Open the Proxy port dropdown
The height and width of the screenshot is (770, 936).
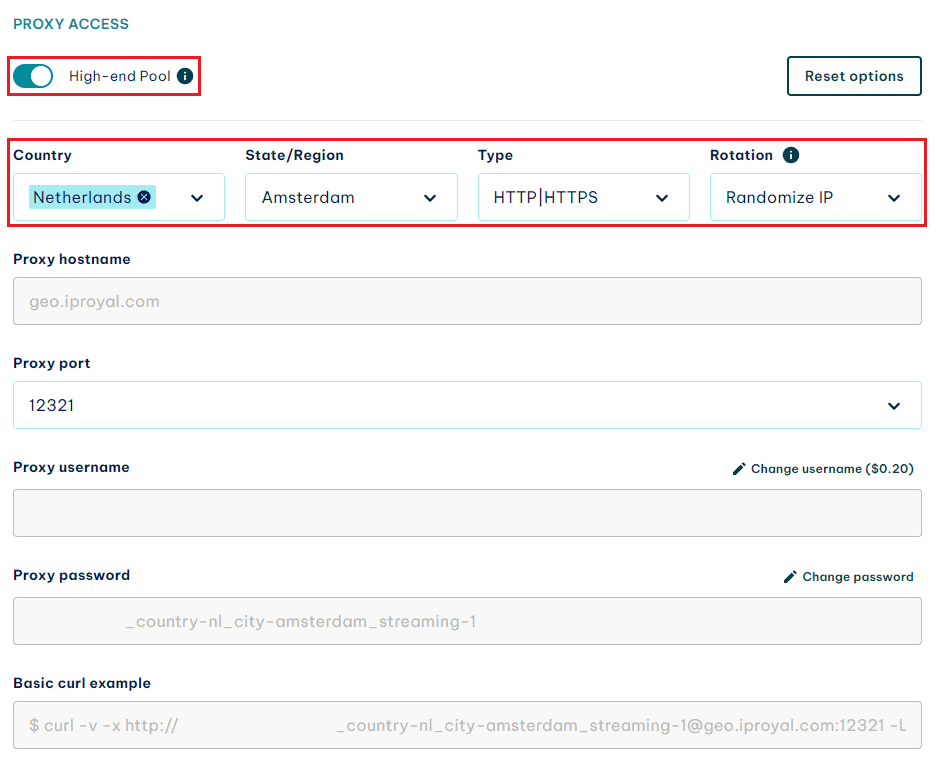click(467, 405)
